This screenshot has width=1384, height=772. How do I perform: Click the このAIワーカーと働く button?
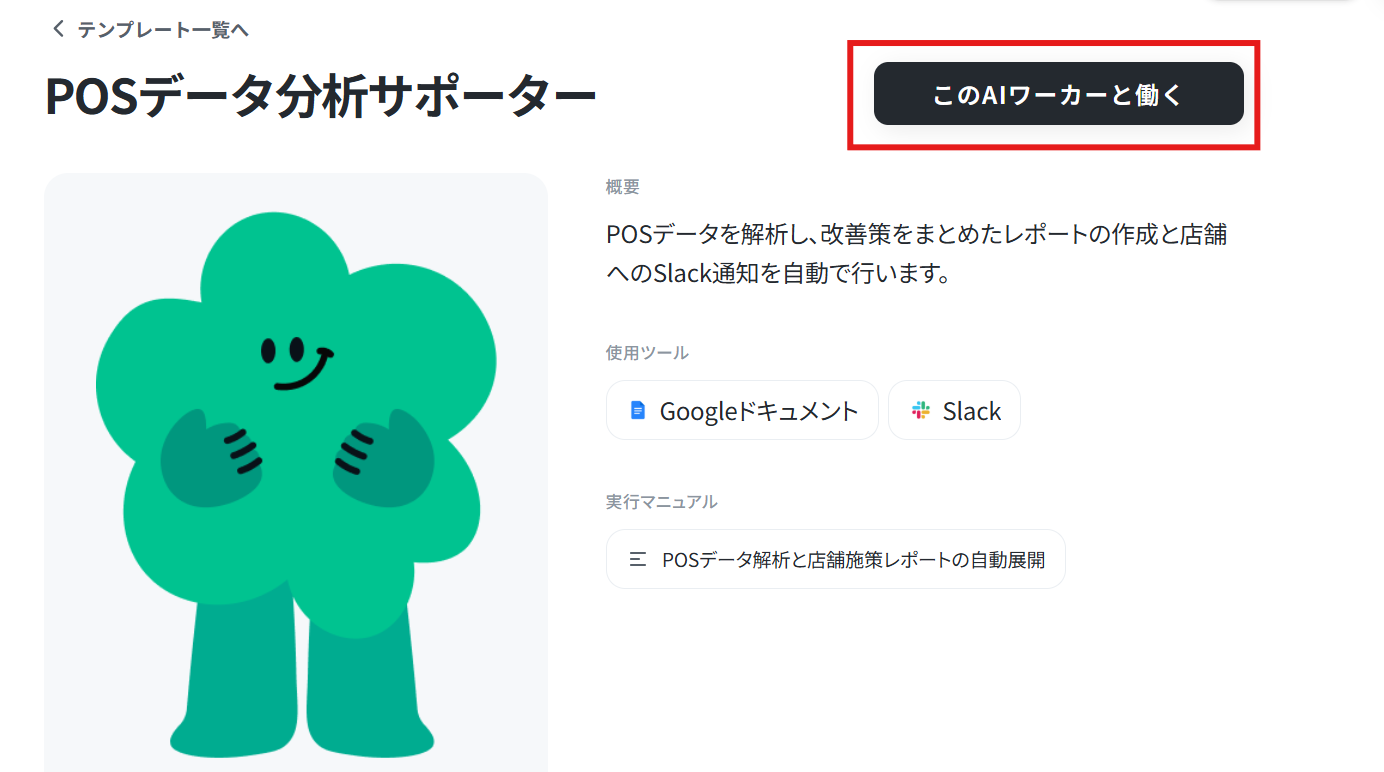pyautogui.click(x=1058, y=94)
